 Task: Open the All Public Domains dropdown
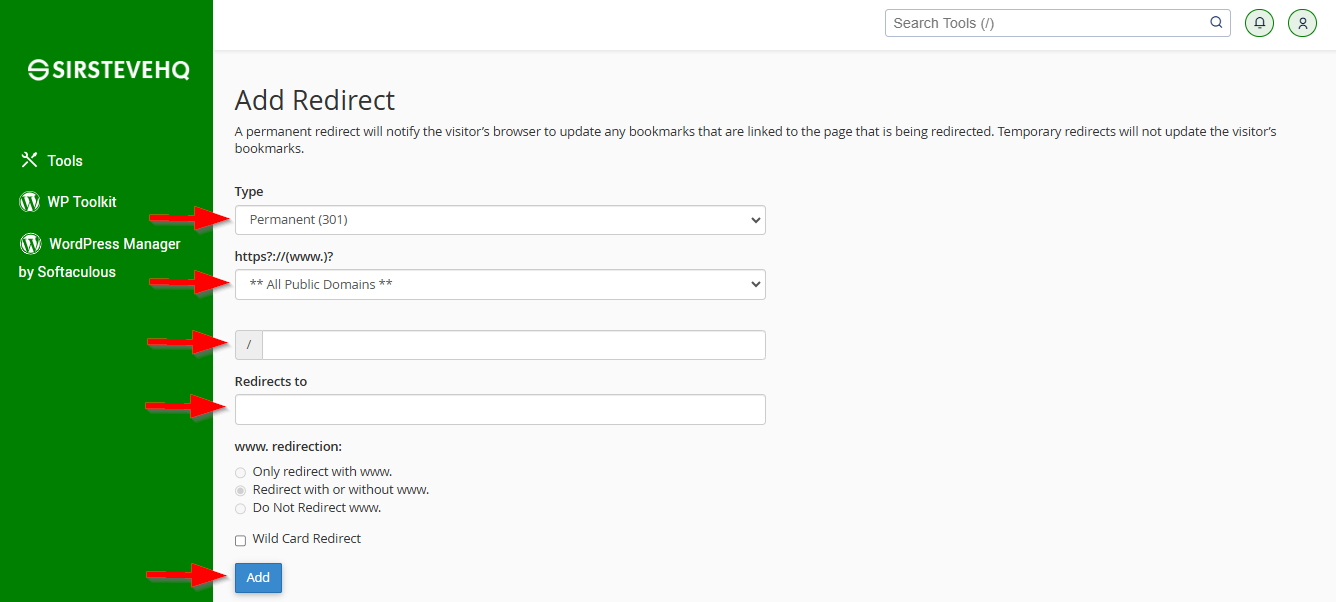[500, 284]
